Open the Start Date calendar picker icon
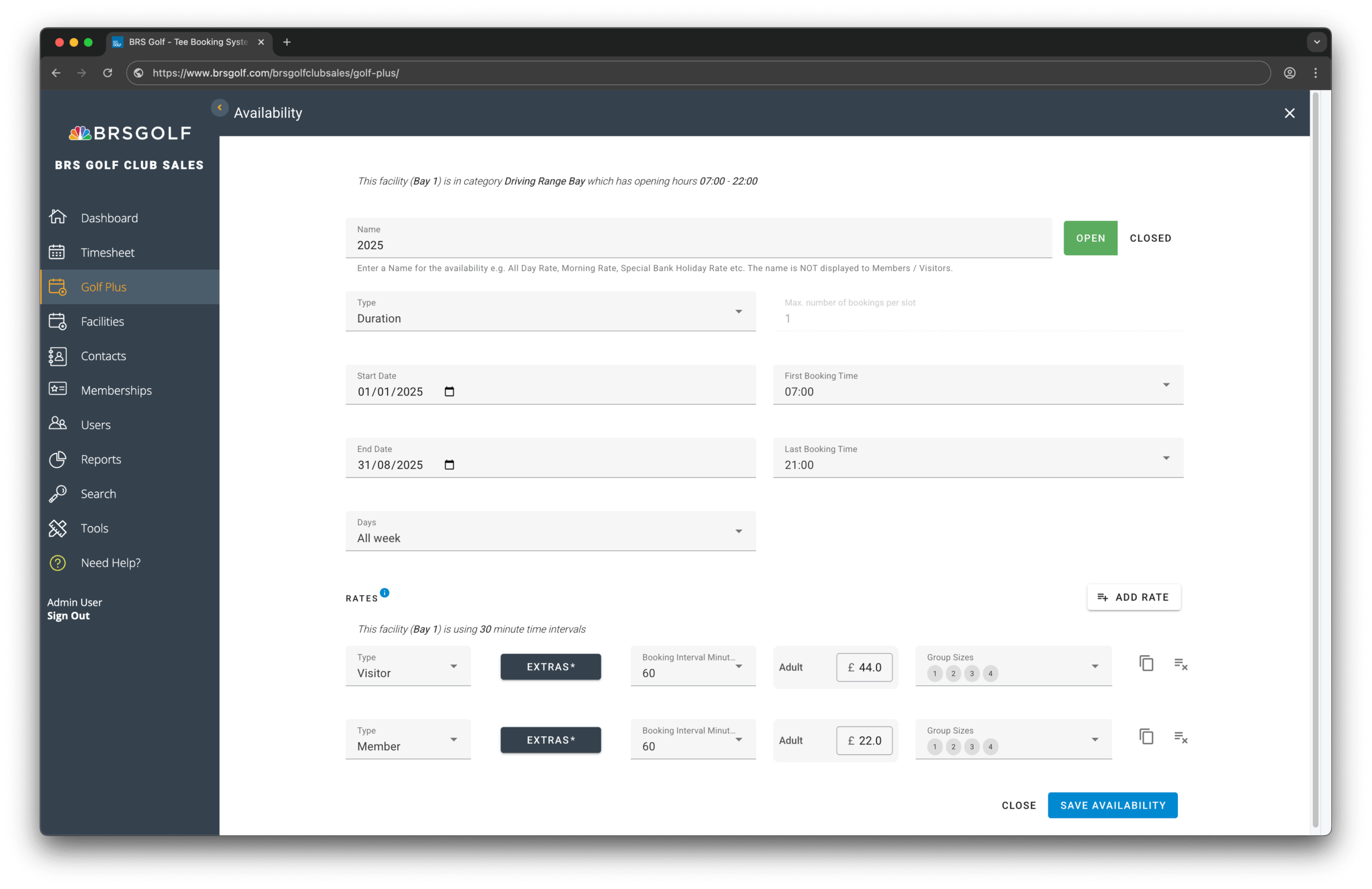The image size is (1372, 889). (x=449, y=392)
